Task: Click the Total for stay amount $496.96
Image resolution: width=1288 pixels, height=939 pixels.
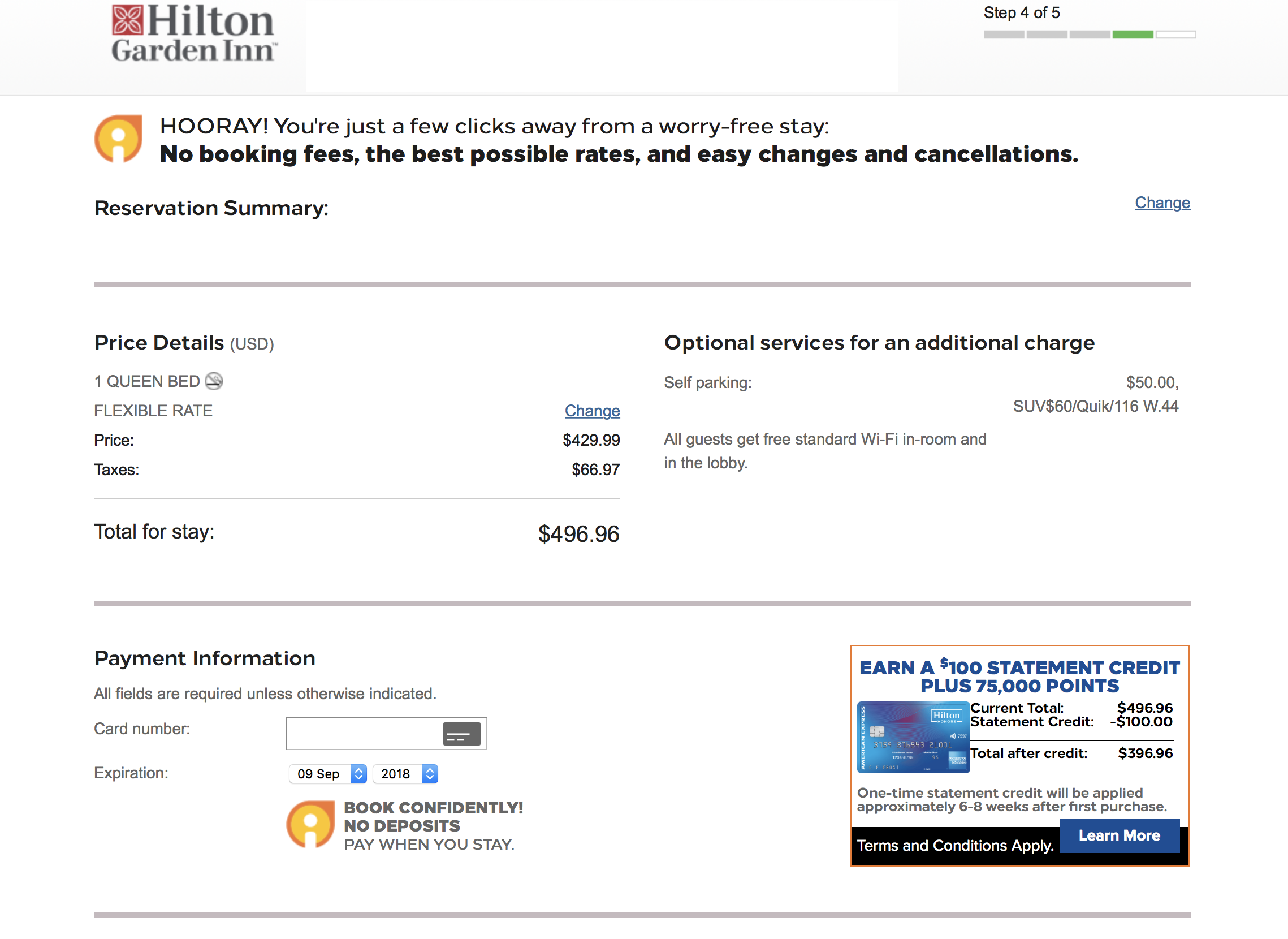Action: click(578, 534)
